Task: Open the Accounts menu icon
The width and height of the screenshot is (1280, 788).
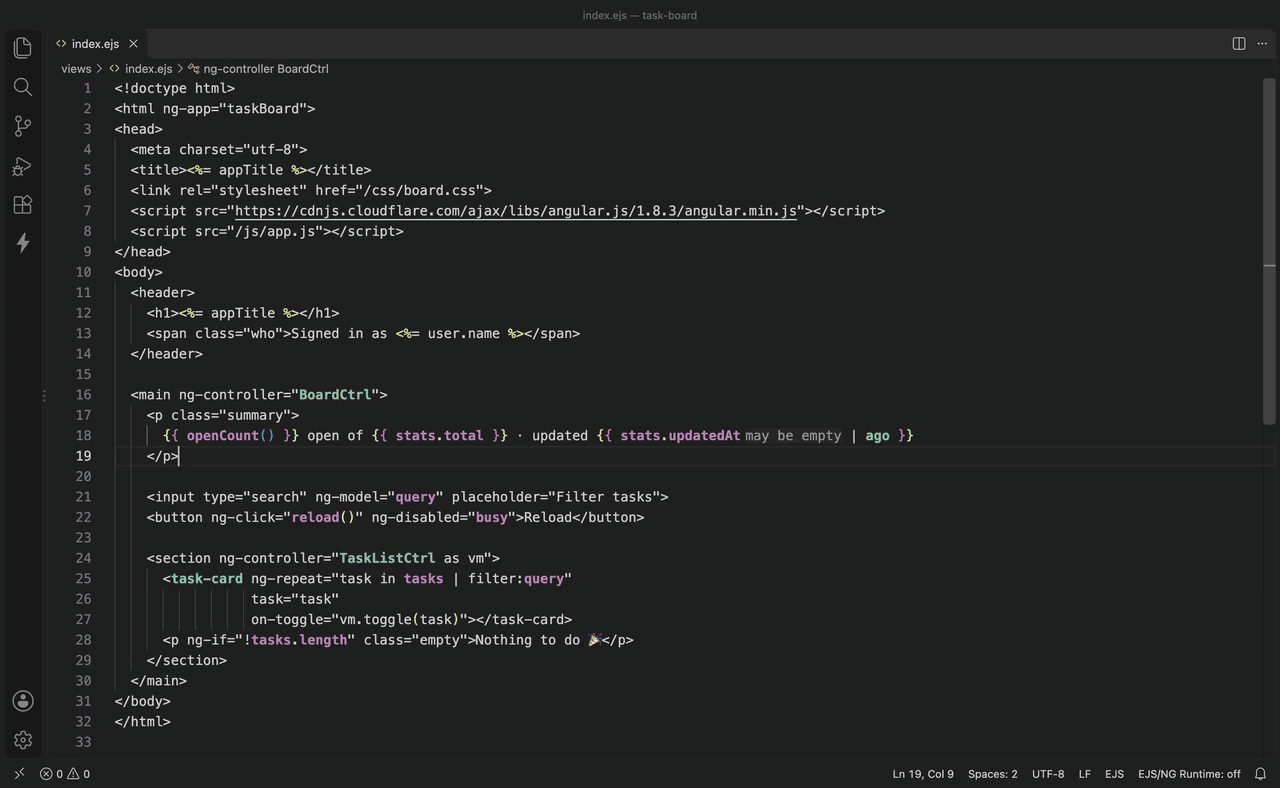Action: 22,701
